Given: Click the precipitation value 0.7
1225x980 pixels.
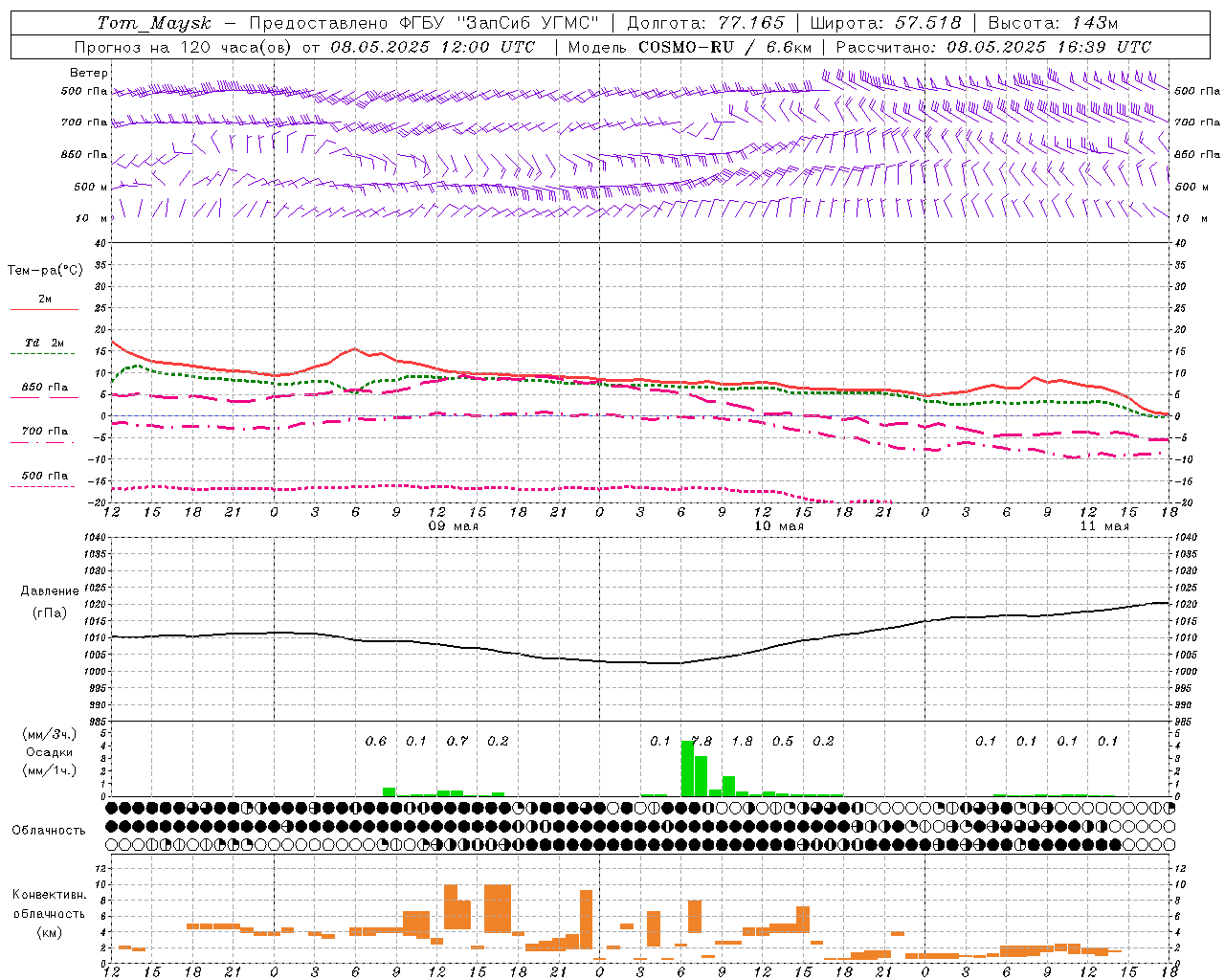Looking at the screenshot, I should 457,741.
